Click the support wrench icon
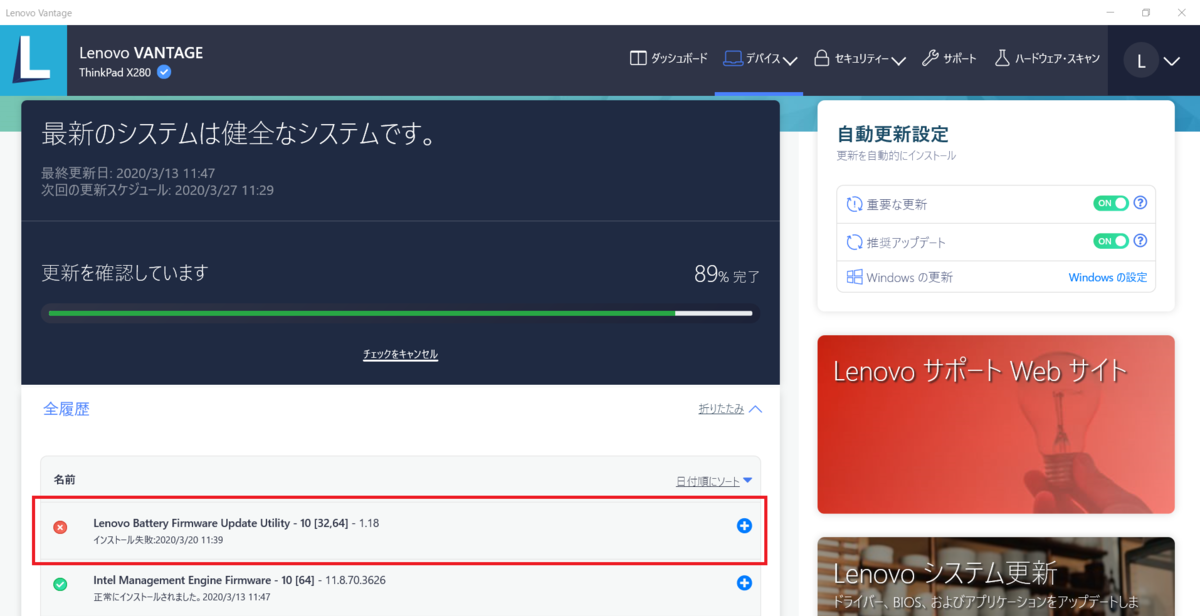 (928, 58)
